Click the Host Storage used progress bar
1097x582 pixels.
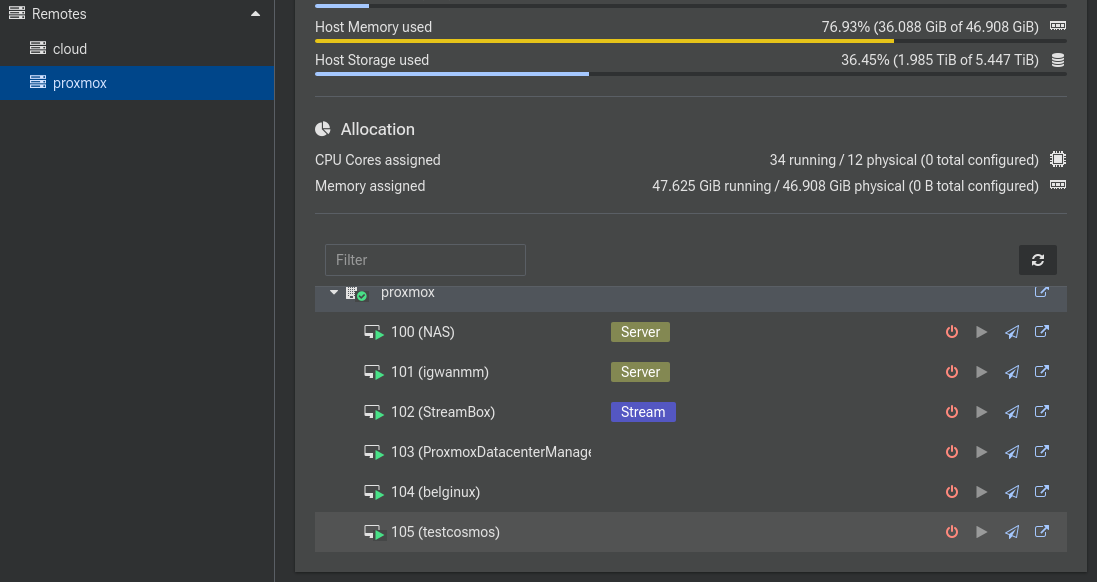click(x=691, y=73)
